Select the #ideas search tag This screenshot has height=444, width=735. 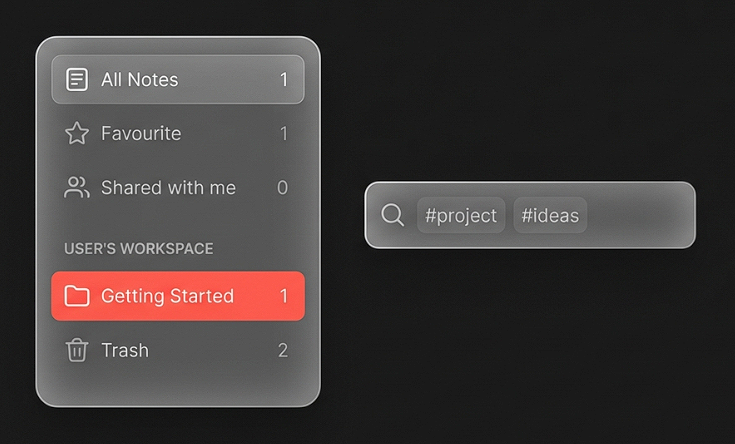(550, 215)
